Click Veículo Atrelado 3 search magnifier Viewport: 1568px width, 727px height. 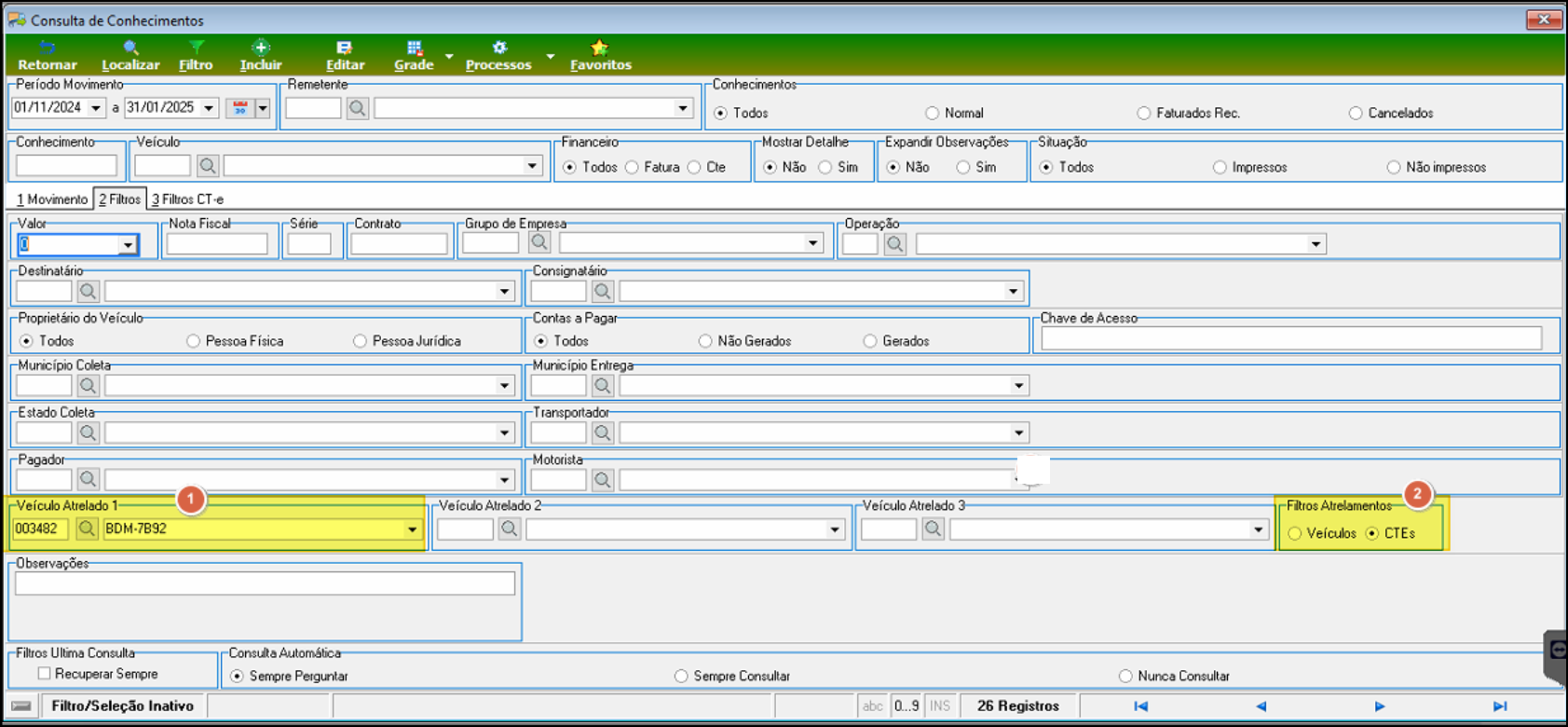pos(933,528)
